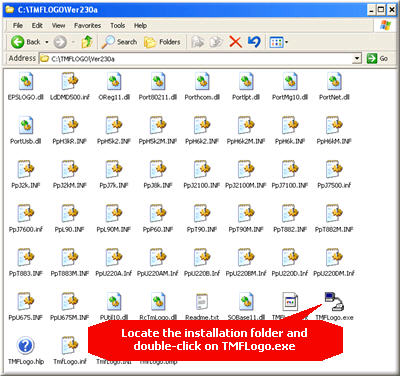Viewport: 400px width, 376px height.
Task: Open the Edit menu
Action: click(37, 25)
